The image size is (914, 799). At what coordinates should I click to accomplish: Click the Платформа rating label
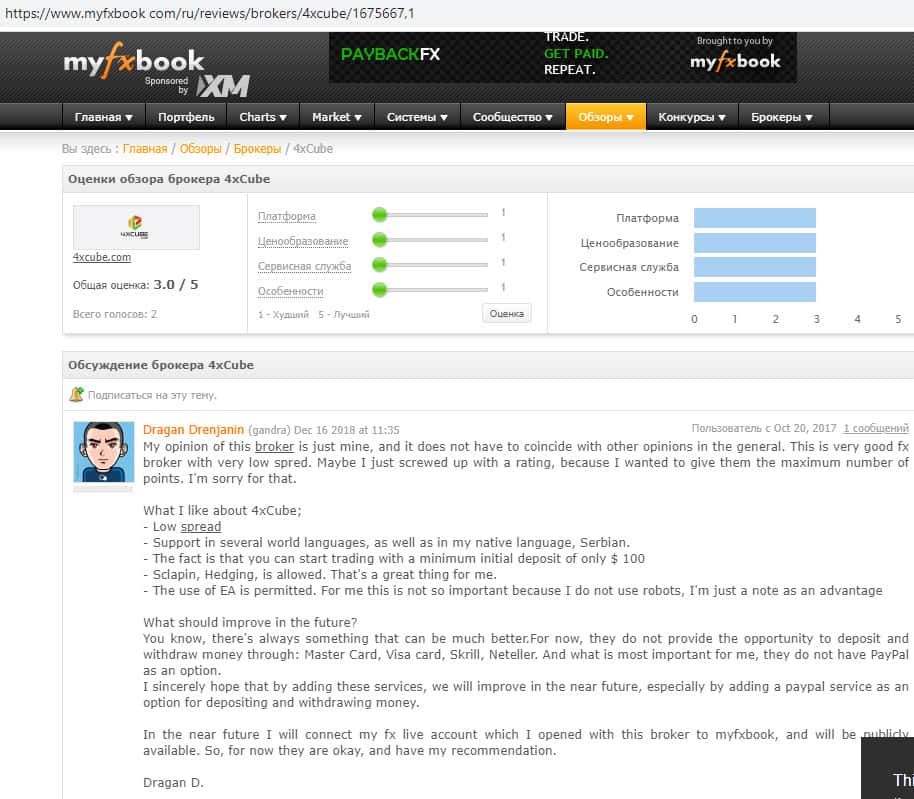[287, 216]
